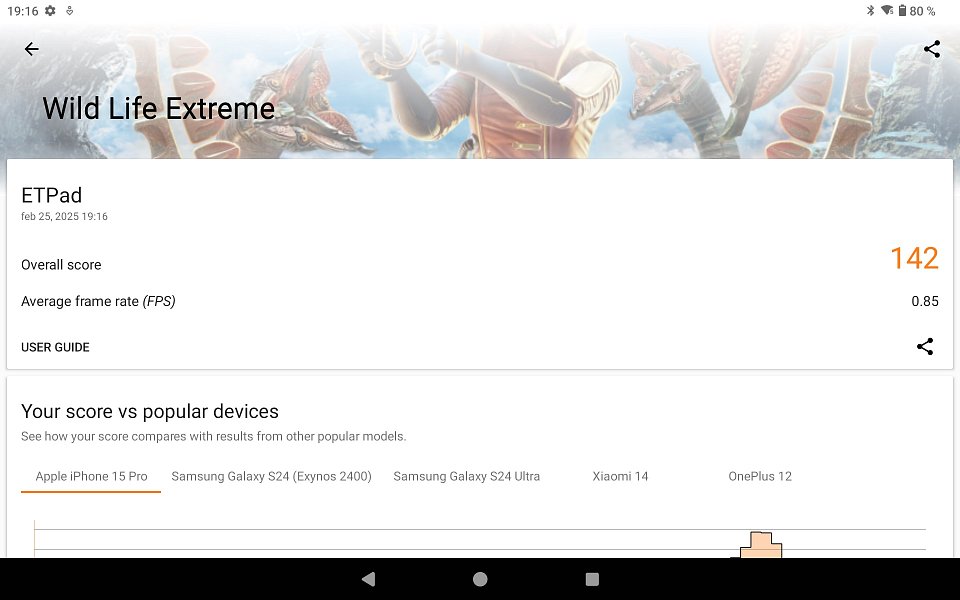Screen dimensions: 960x600
Task: Open the USER GUIDE link
Action: point(55,347)
